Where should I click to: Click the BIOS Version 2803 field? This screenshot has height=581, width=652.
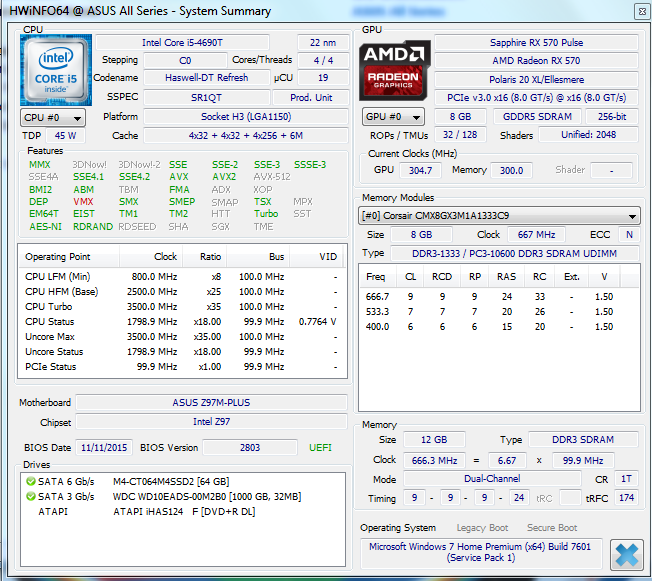249,448
